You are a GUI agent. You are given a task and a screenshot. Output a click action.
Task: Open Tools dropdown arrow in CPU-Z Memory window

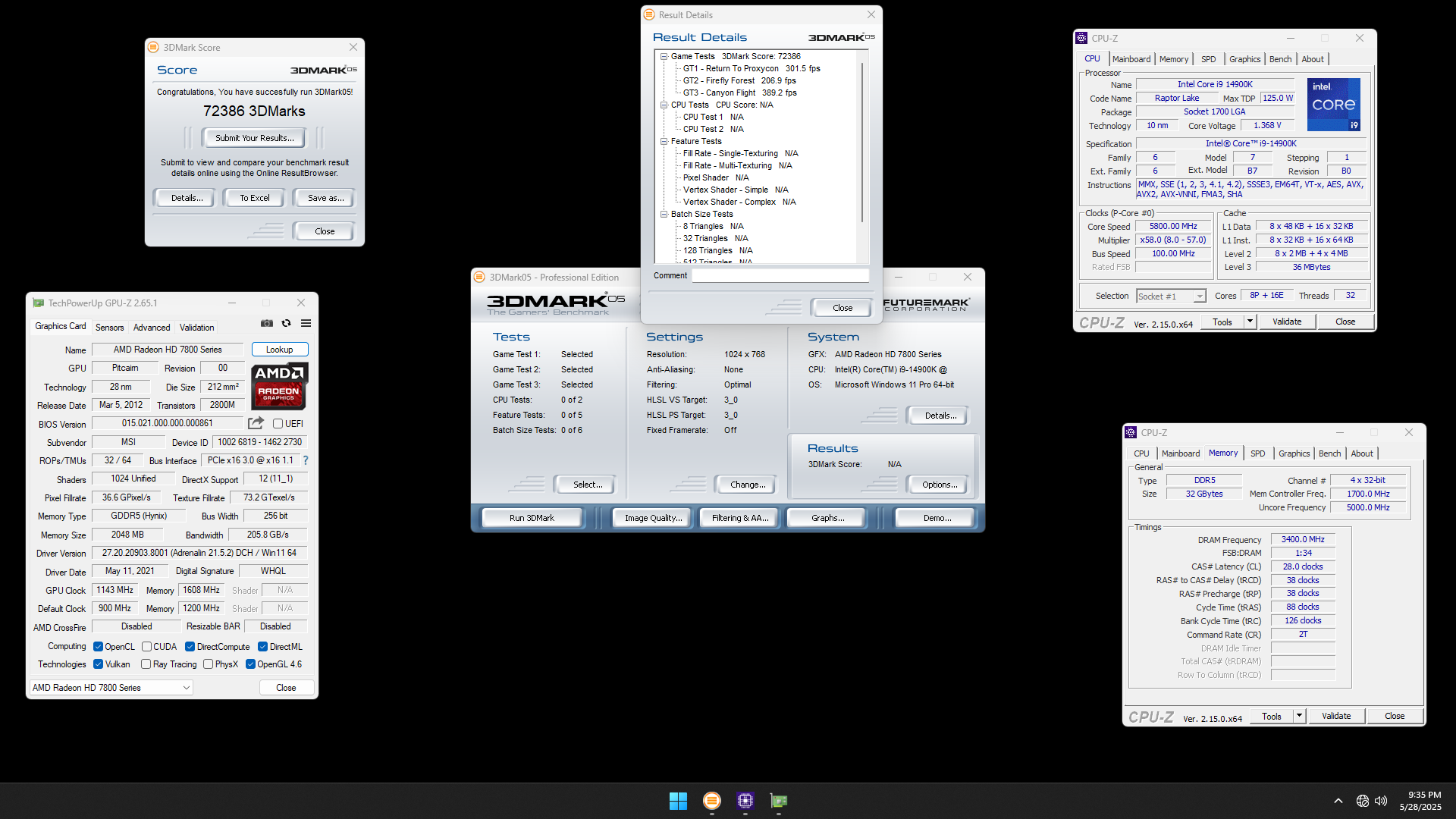(1300, 716)
